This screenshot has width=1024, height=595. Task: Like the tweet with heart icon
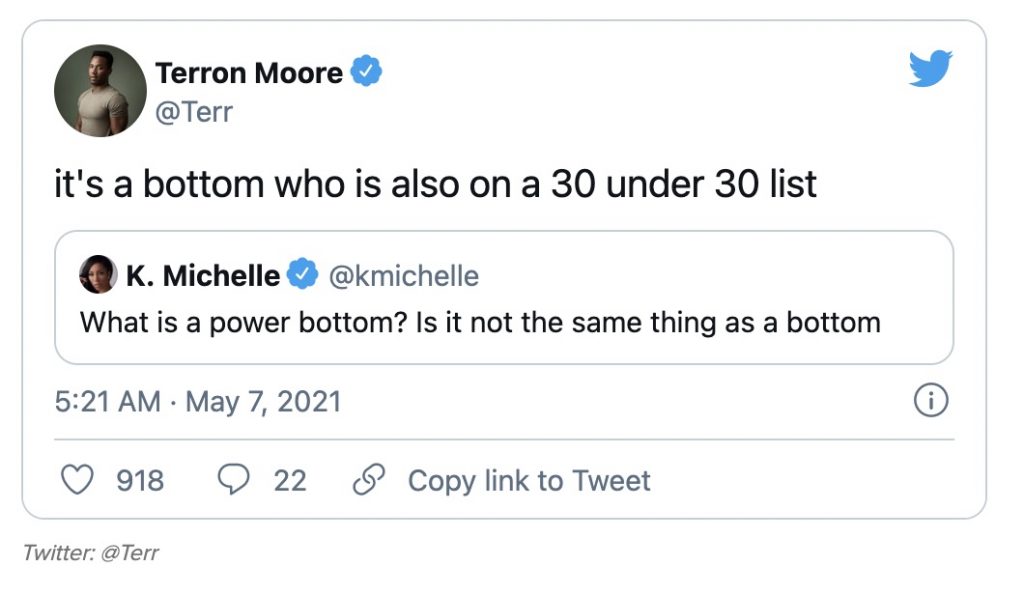(77, 481)
